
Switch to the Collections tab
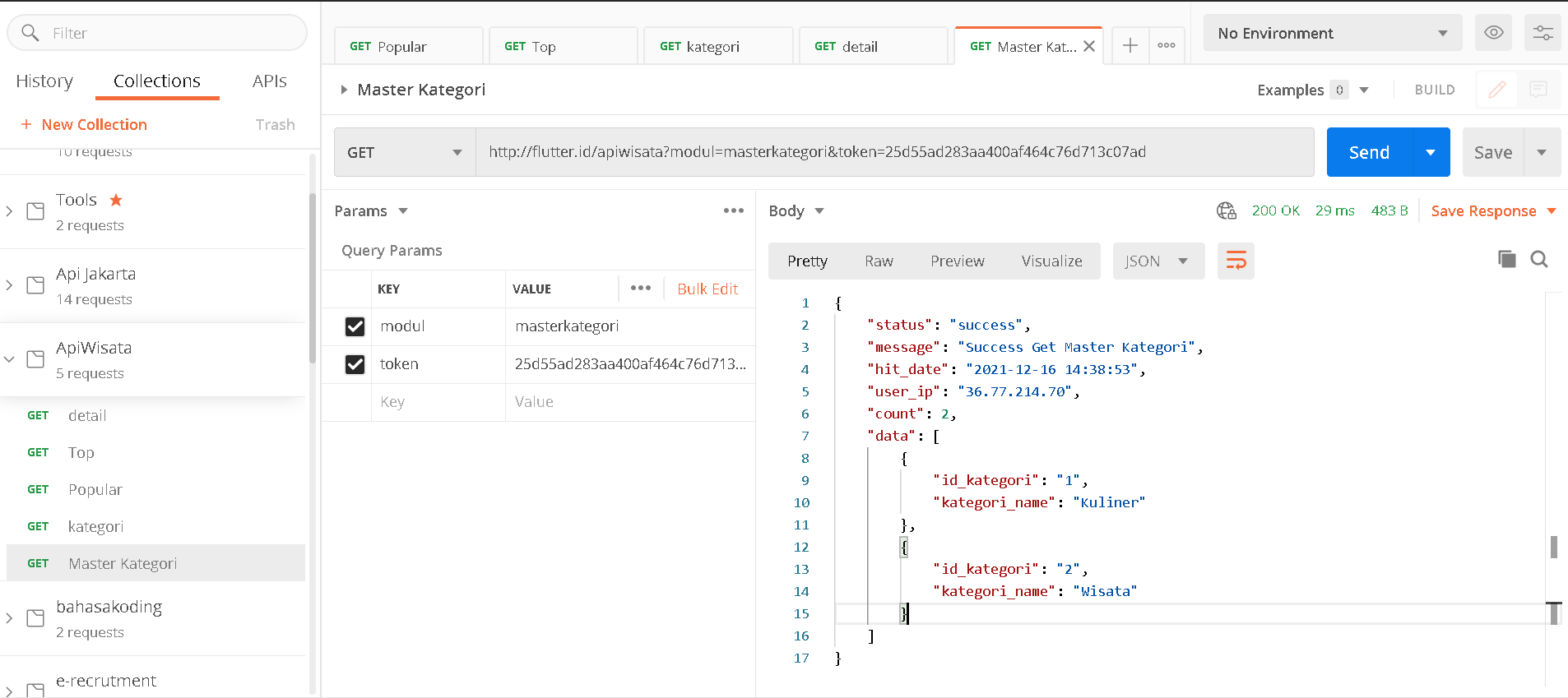click(x=156, y=81)
